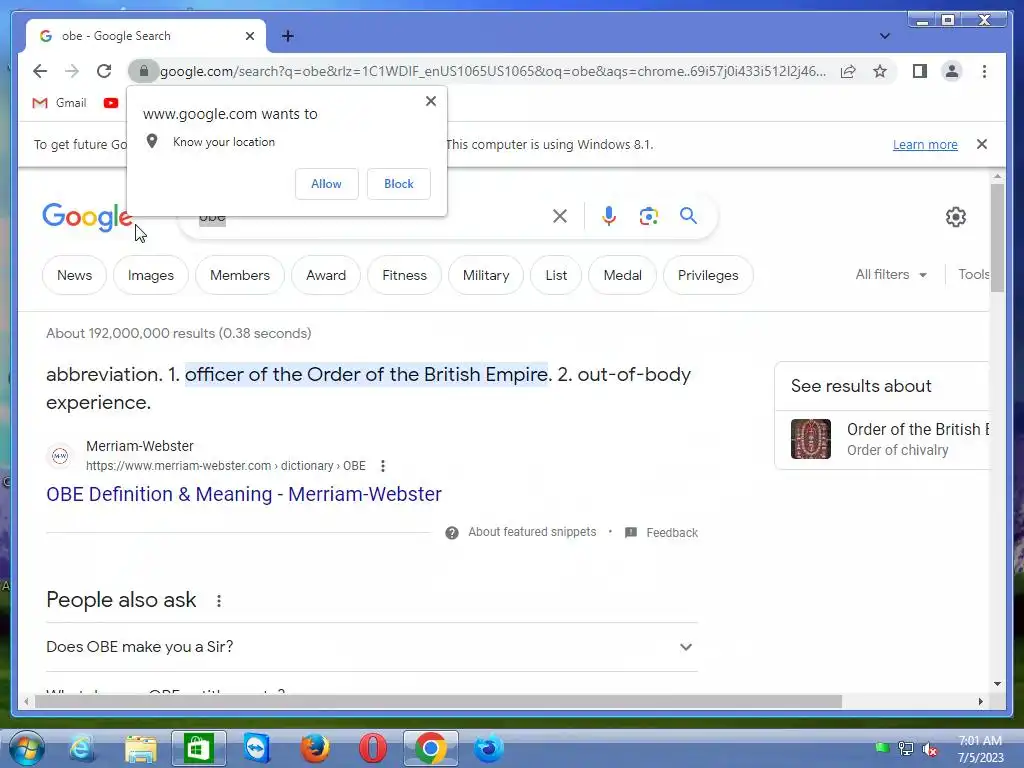The image size is (1024, 768).
Task: Allow Google to know your location
Action: point(327,184)
